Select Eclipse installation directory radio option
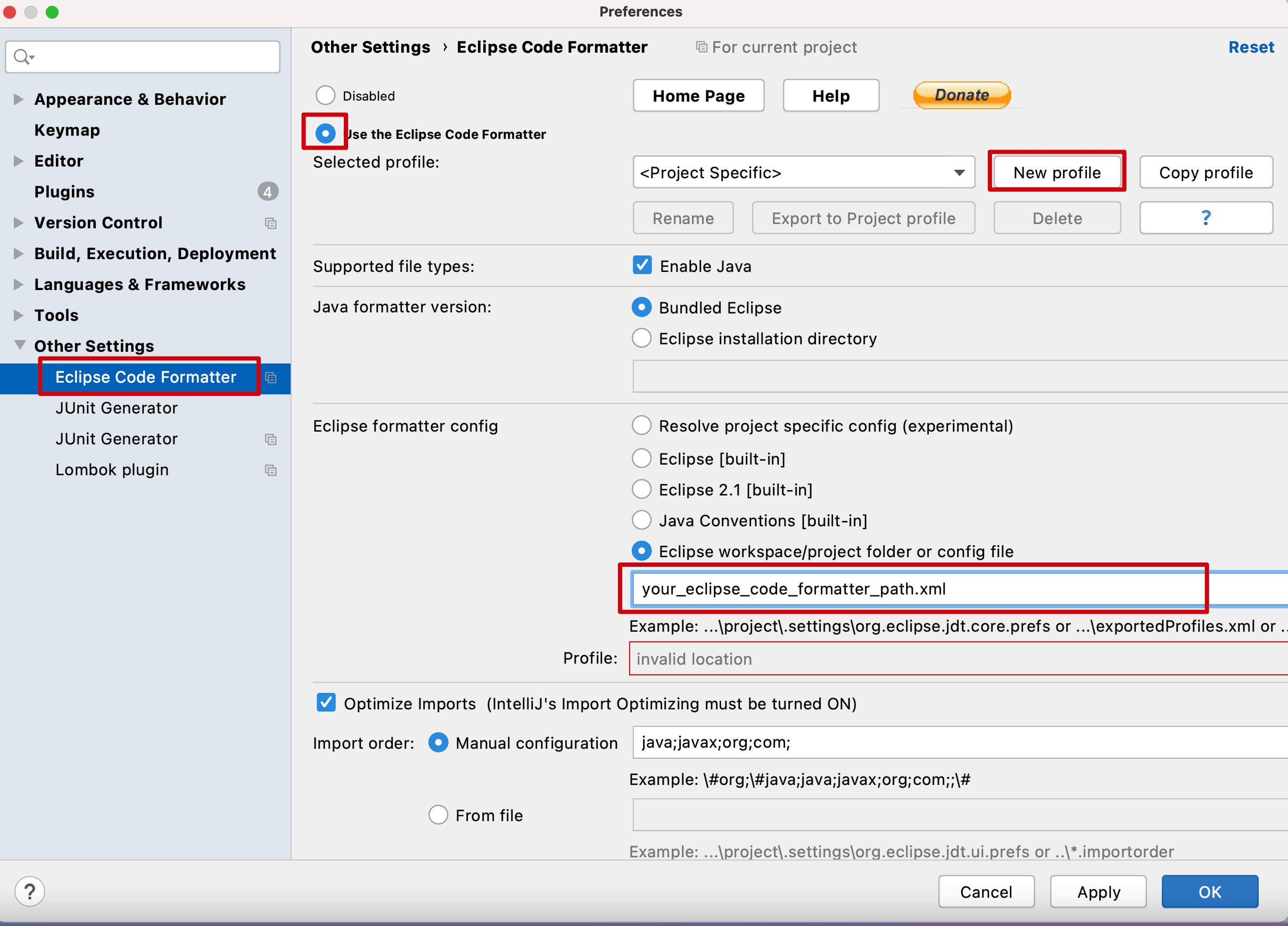Viewport: 1288px width, 926px height. pos(642,338)
